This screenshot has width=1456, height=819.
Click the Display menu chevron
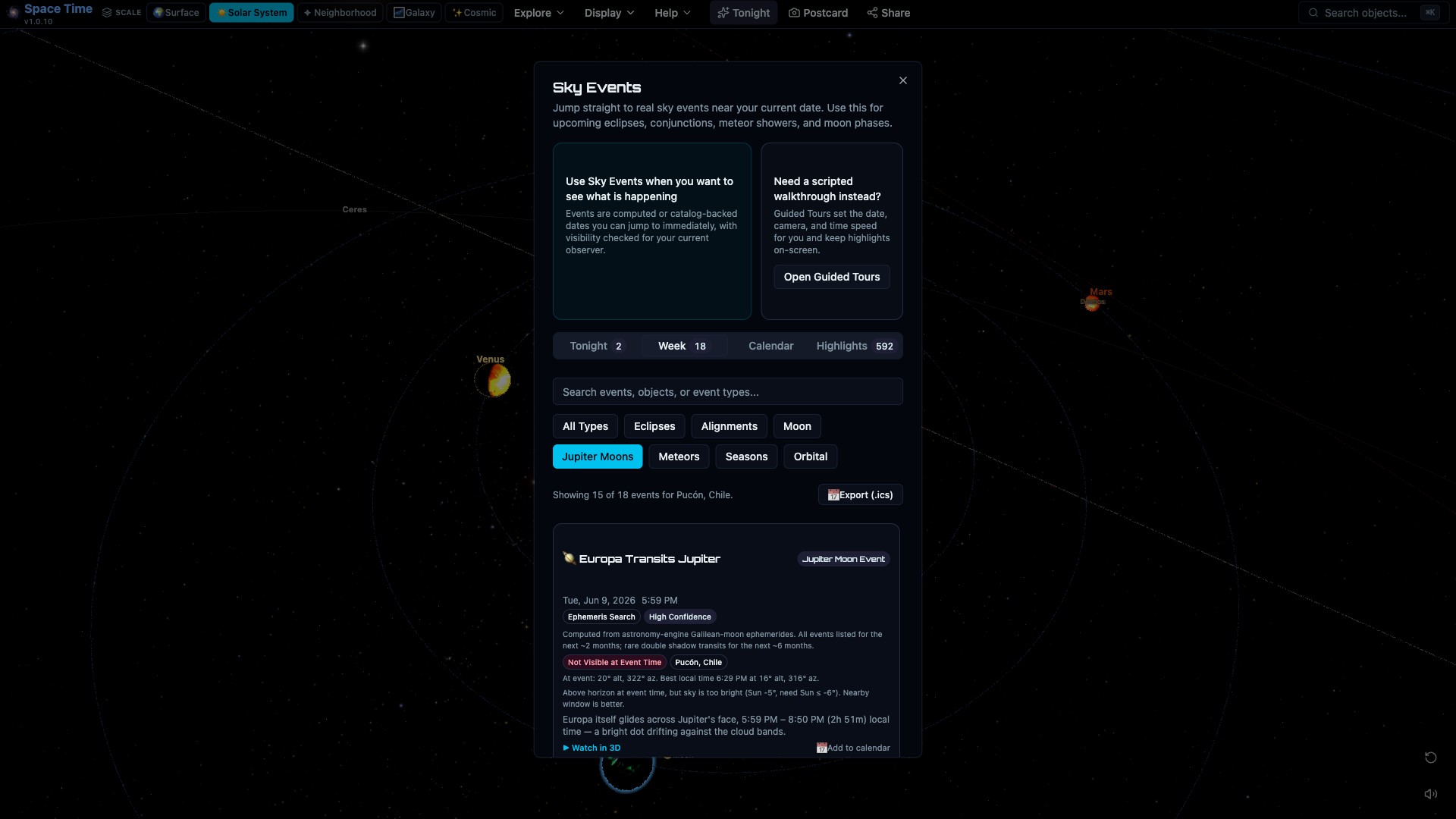pyautogui.click(x=630, y=13)
